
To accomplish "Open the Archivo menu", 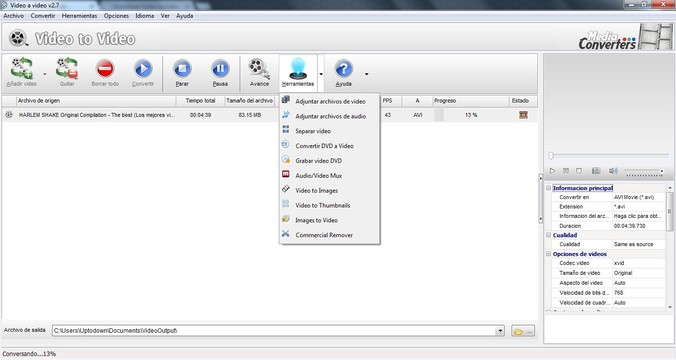I will click(13, 16).
